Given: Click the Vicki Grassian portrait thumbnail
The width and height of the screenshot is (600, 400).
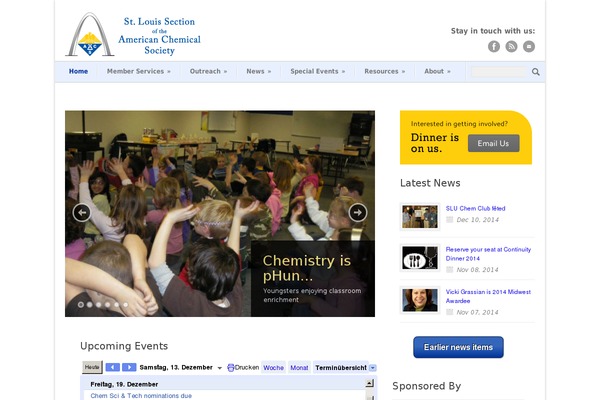Looking at the screenshot, I should (420, 300).
